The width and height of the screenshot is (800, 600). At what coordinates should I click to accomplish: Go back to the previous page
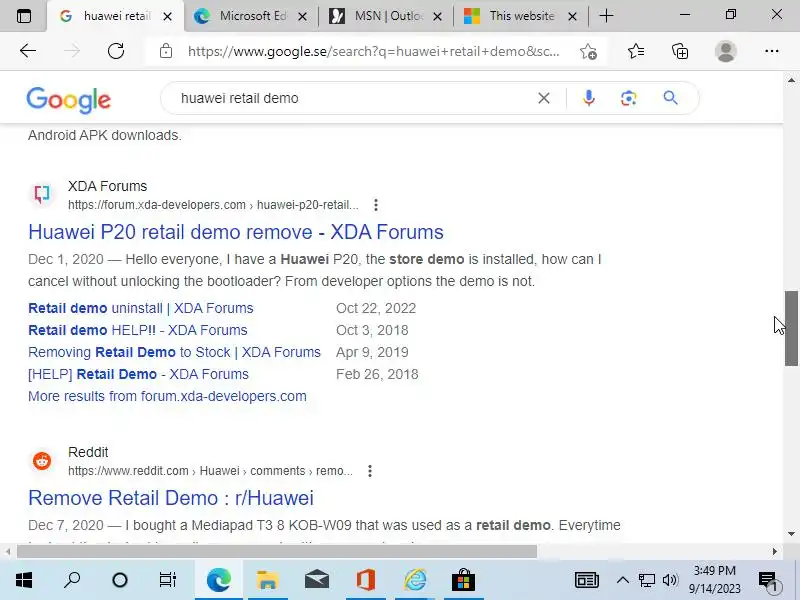coord(28,51)
